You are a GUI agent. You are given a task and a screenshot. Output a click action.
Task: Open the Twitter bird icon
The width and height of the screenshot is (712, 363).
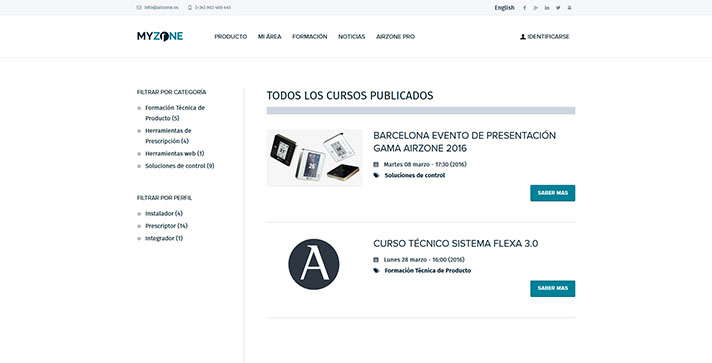click(558, 8)
